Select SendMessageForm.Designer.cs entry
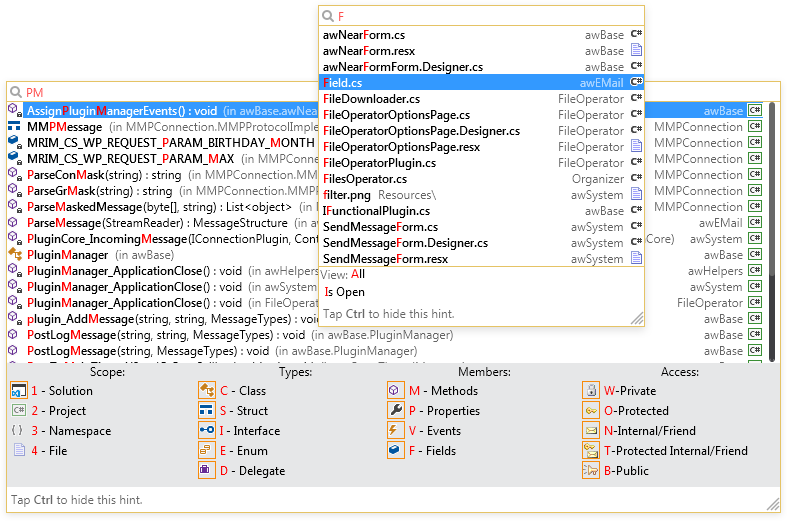This screenshot has width=787, height=521. tap(481, 243)
